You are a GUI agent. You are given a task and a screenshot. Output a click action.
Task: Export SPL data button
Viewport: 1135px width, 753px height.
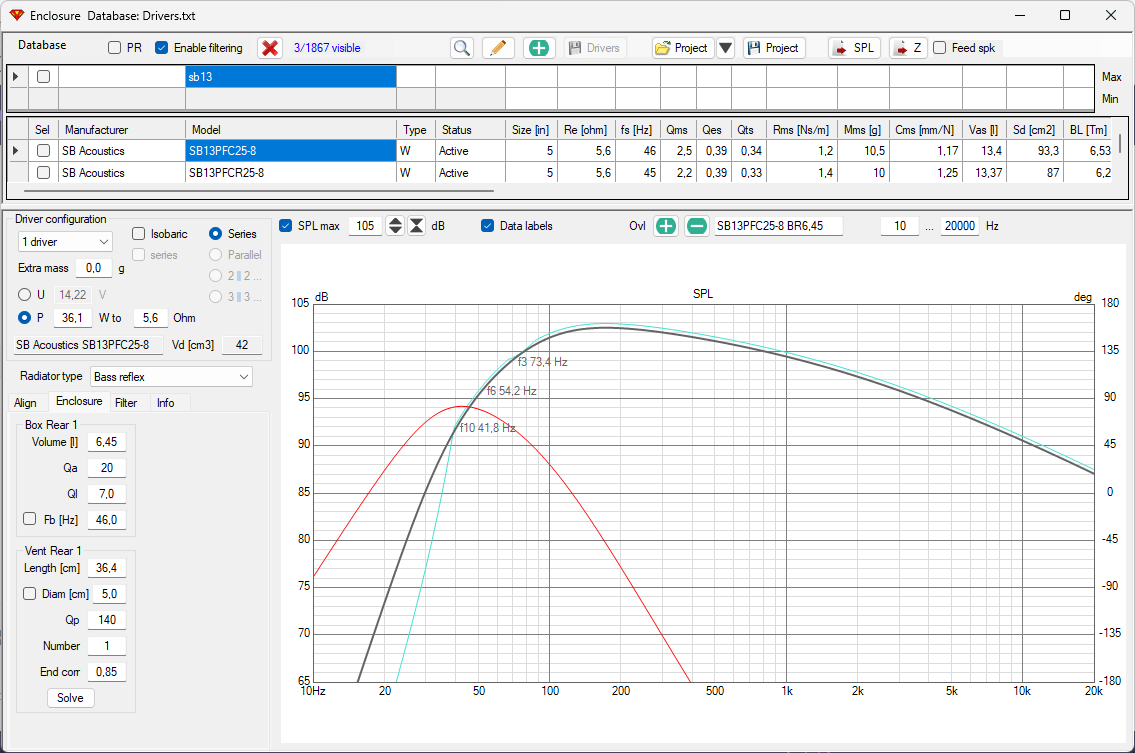pyautogui.click(x=854, y=48)
